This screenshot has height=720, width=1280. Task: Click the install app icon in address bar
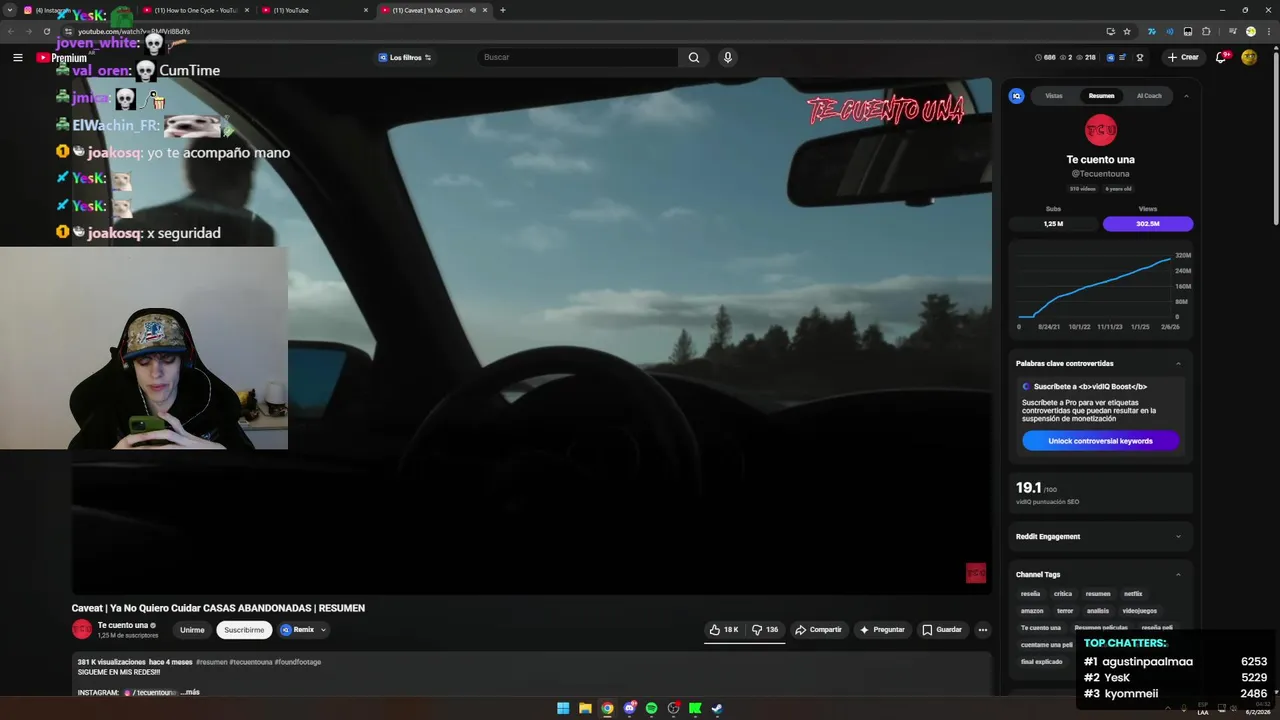[x=1110, y=31]
